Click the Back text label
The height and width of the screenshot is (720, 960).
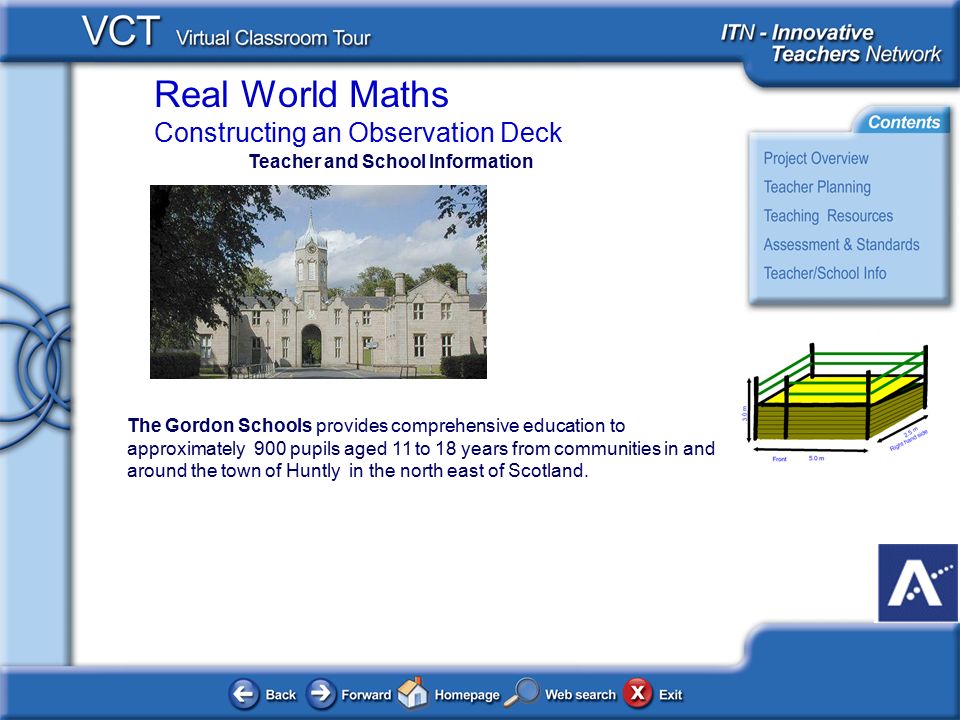click(280, 694)
